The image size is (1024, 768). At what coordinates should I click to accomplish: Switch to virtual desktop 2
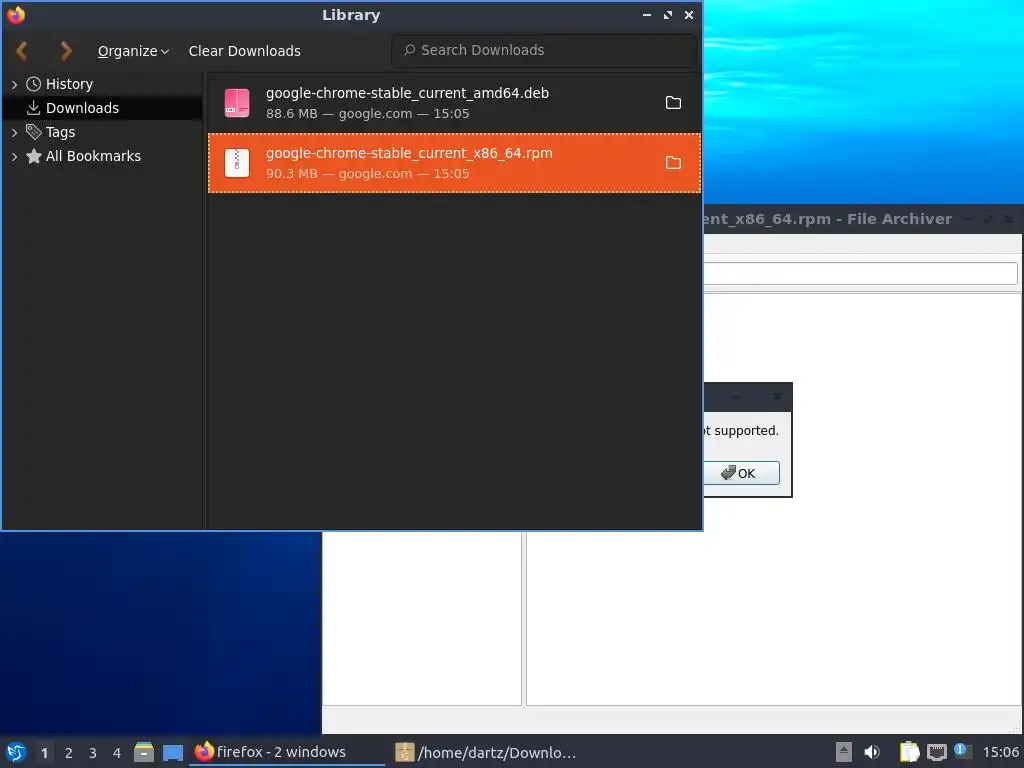pyautogui.click(x=69, y=753)
